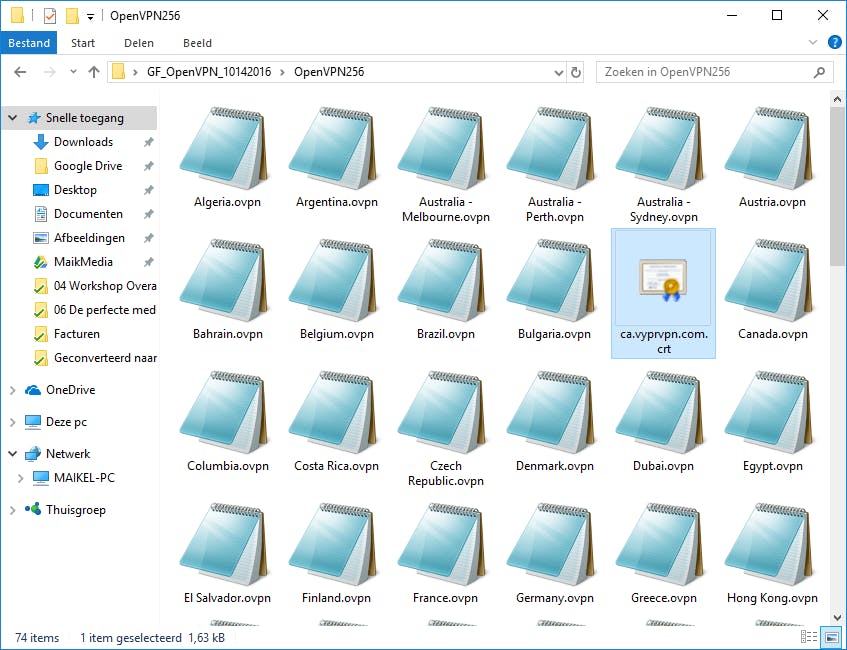
Task: Refresh the current folder view
Action: click(576, 72)
